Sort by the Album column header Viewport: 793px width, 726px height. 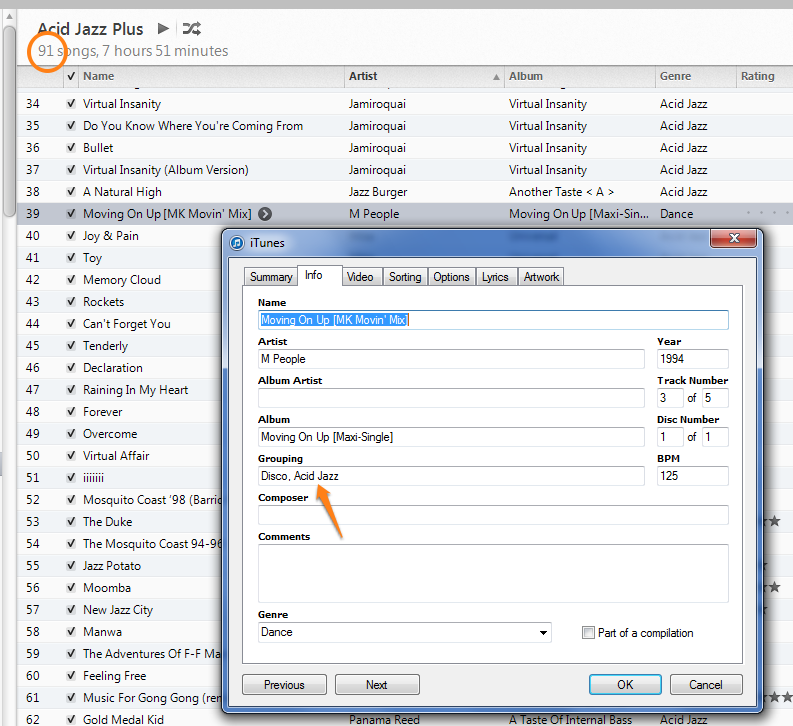pos(580,76)
